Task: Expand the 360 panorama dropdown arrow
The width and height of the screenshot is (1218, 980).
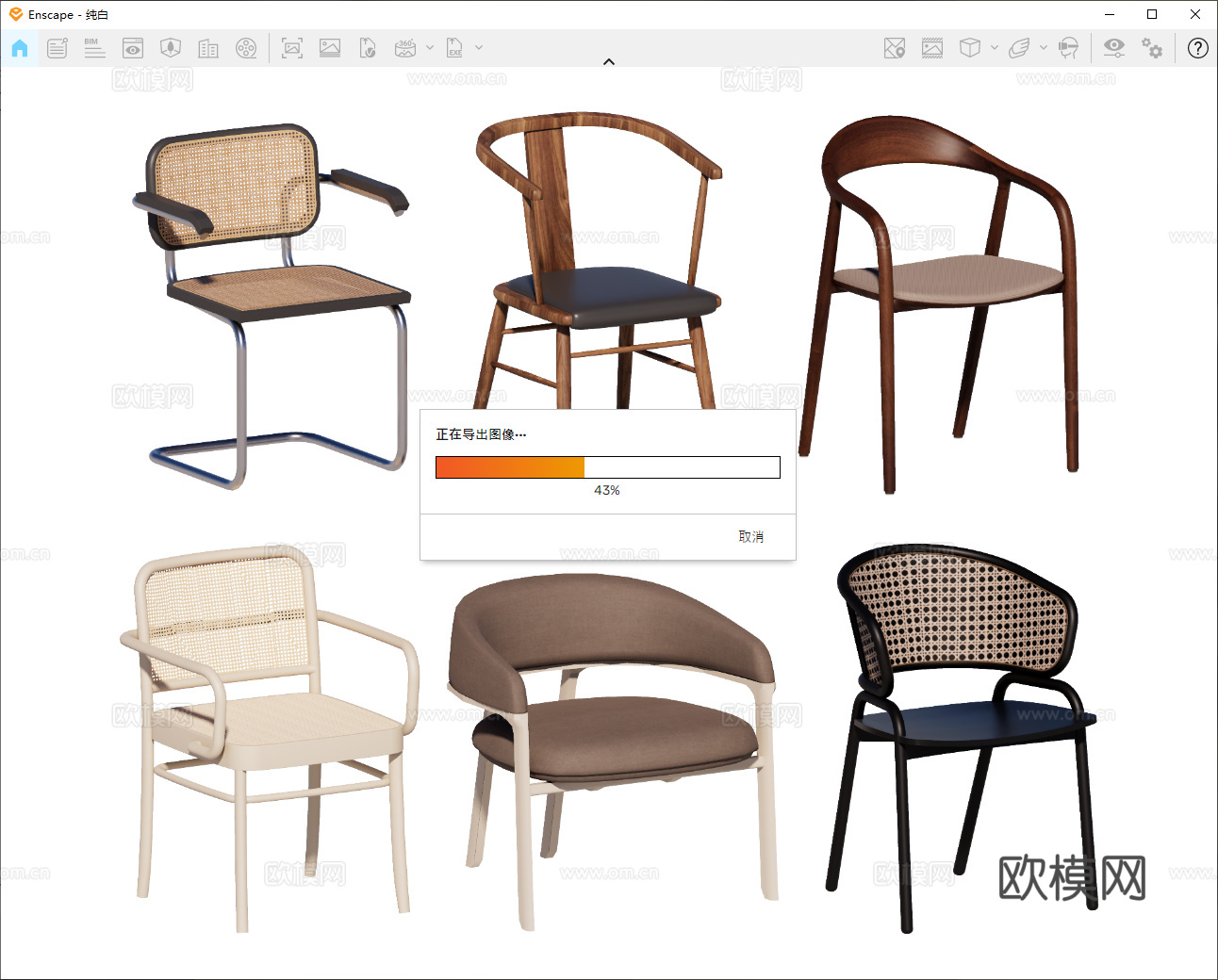Action: (x=430, y=47)
